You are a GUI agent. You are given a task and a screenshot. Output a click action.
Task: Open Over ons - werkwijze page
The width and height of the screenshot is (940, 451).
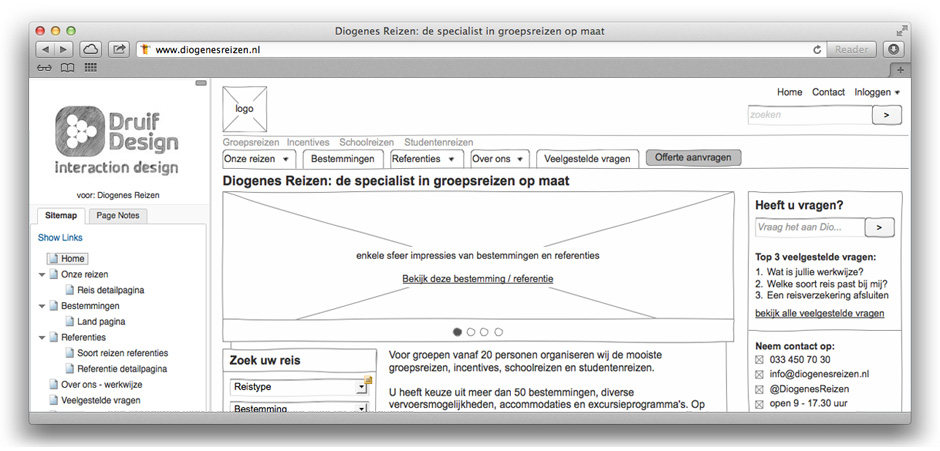pyautogui.click(x=101, y=384)
